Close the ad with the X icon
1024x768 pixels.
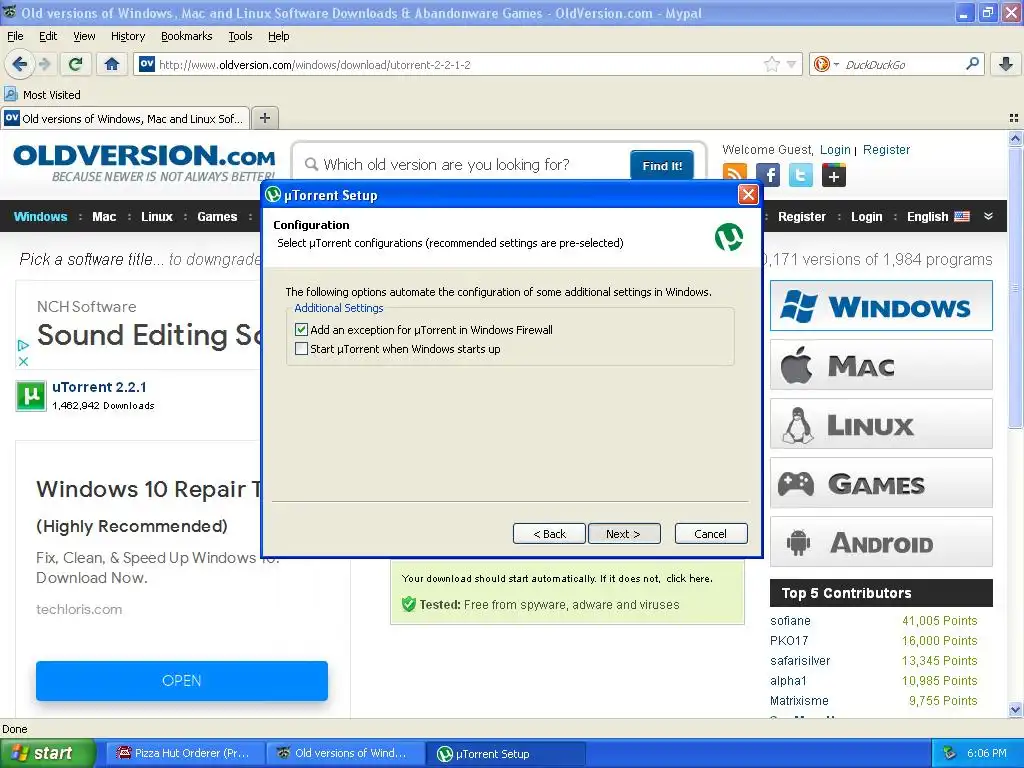(x=23, y=361)
